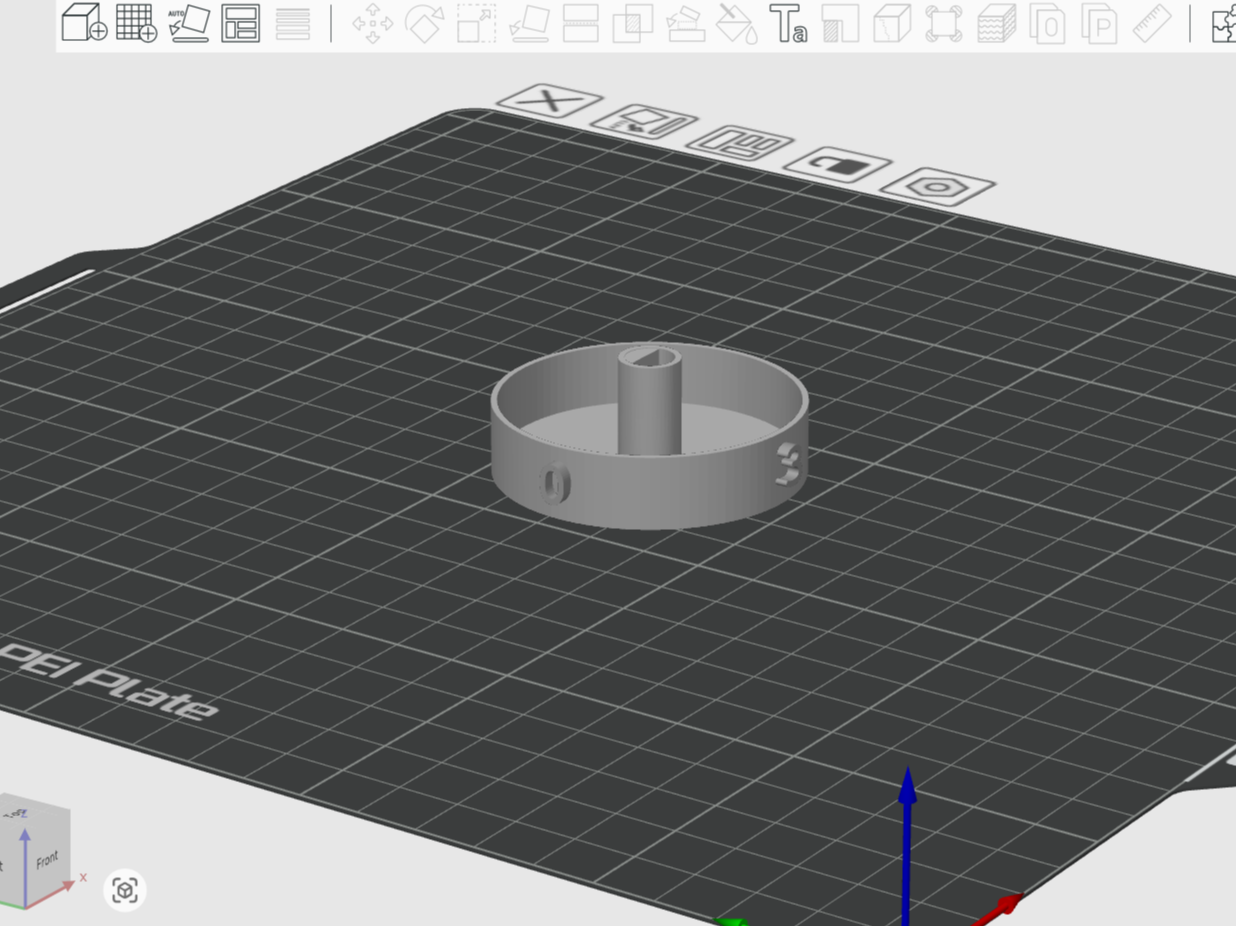This screenshot has height=927, width=1236.
Task: Open the plate settings icon on the bed
Action: pos(938,189)
